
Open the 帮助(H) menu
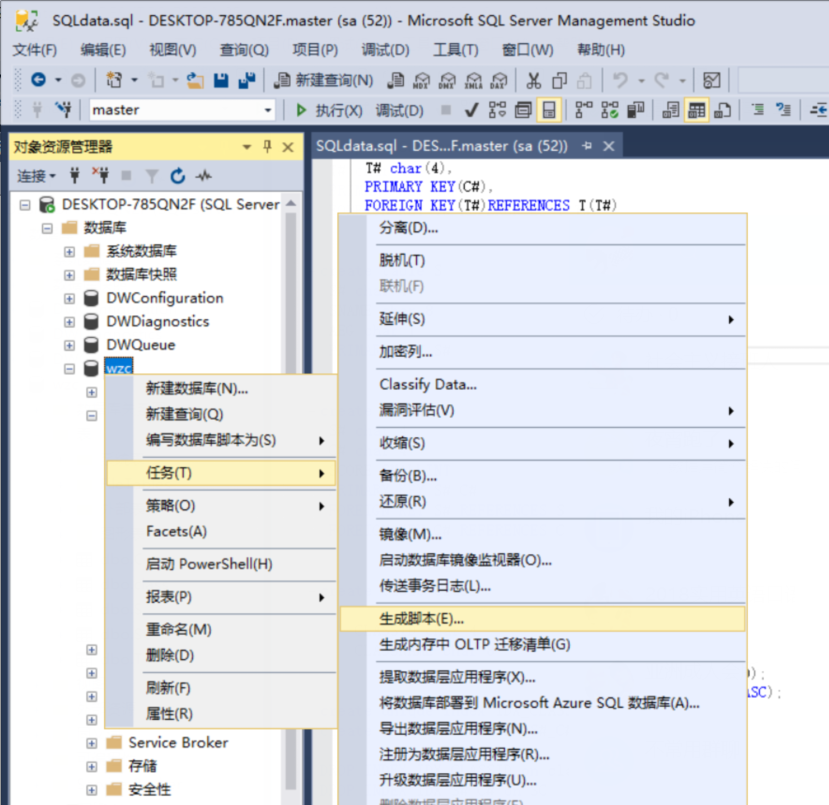601,50
